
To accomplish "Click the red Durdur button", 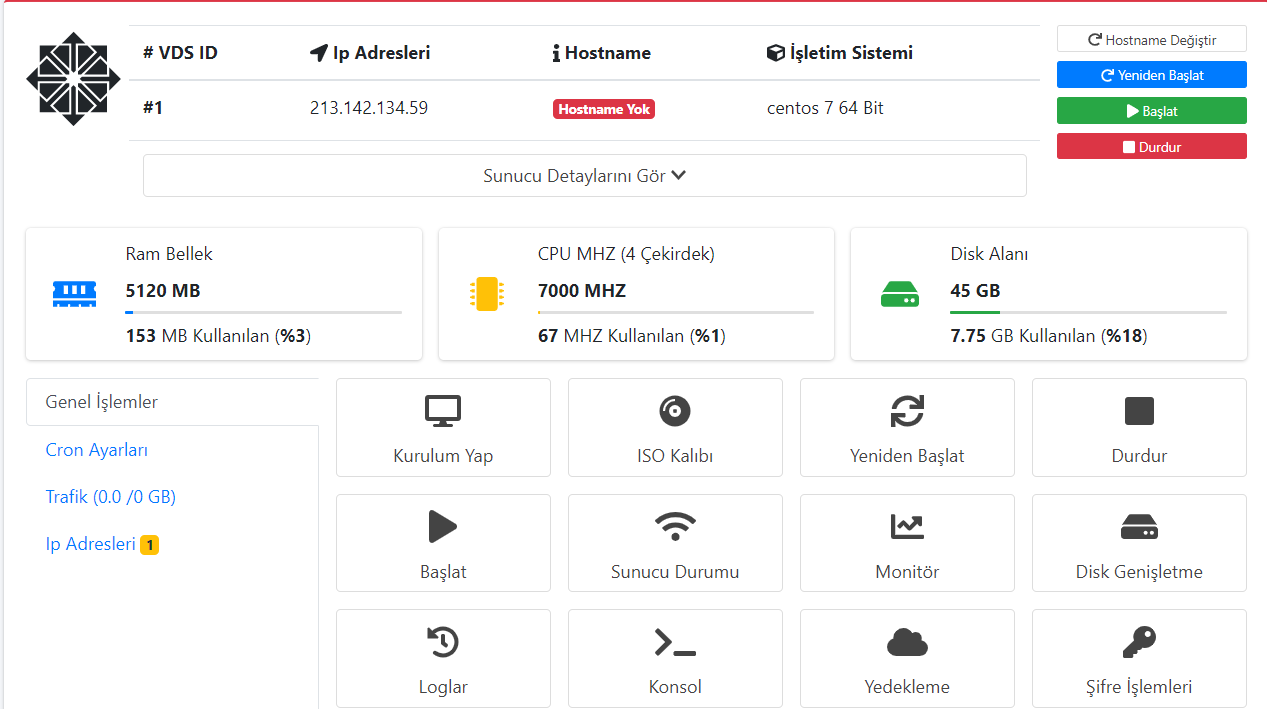I will pos(1151,147).
